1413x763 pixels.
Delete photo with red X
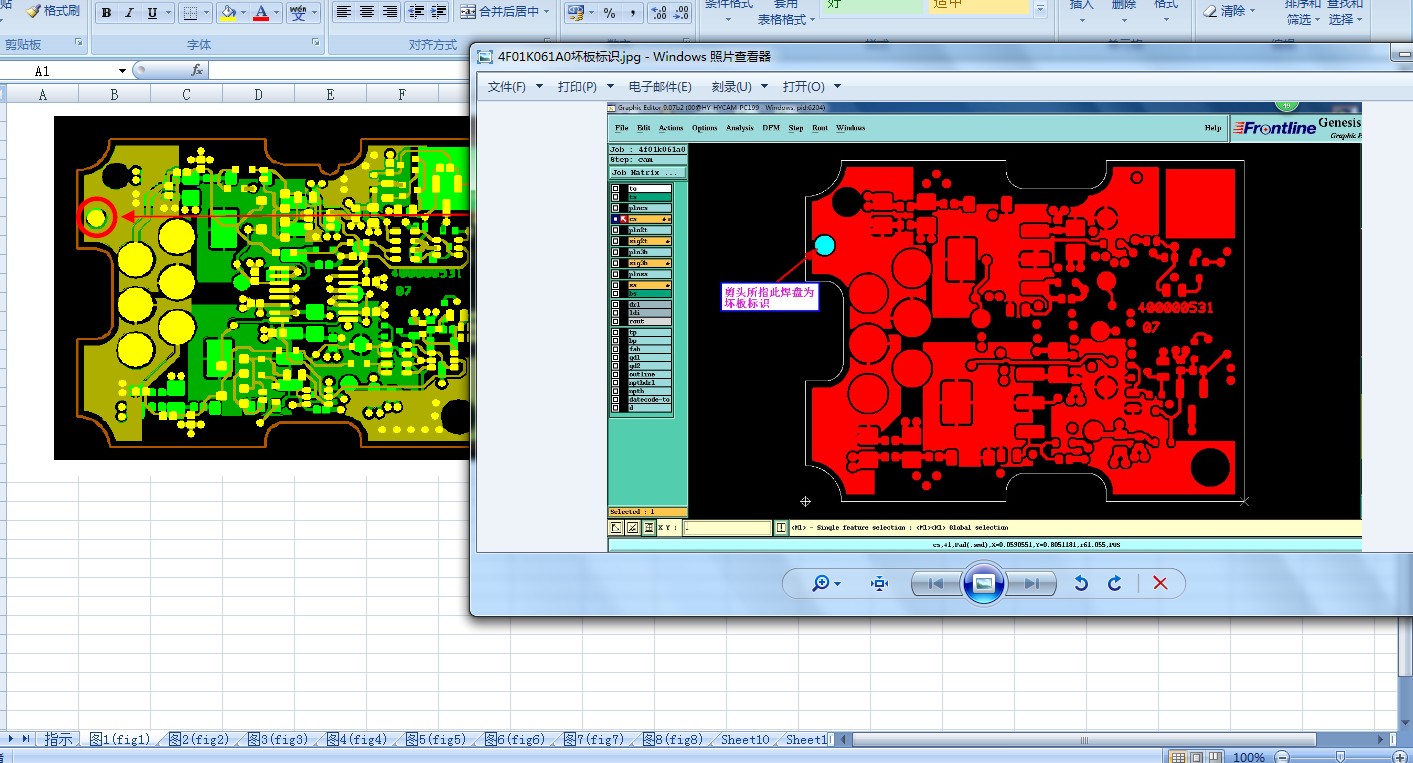tap(1160, 583)
